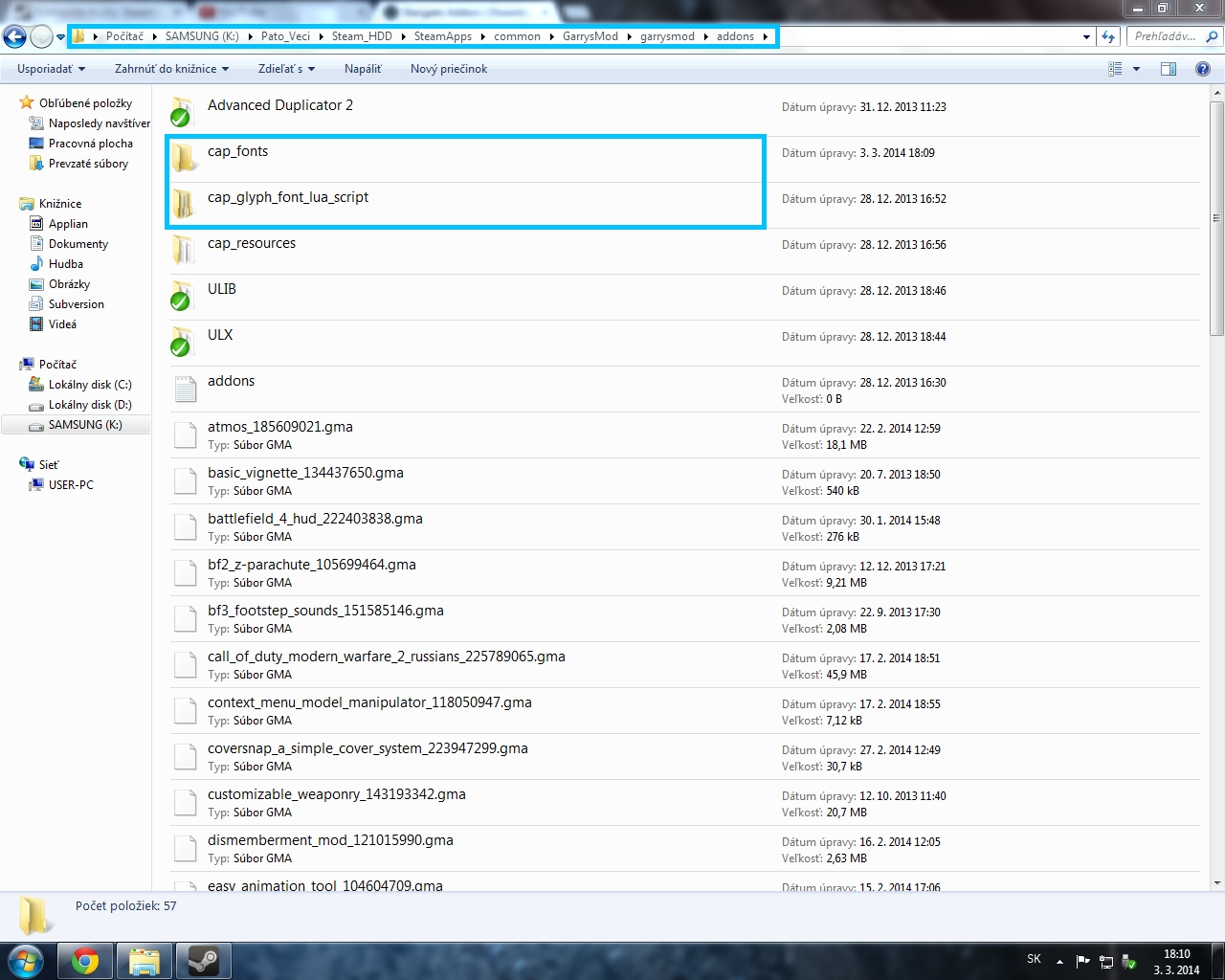Click the Napáliť toolbar button
Viewport: 1225px width, 980px height.
(x=363, y=69)
